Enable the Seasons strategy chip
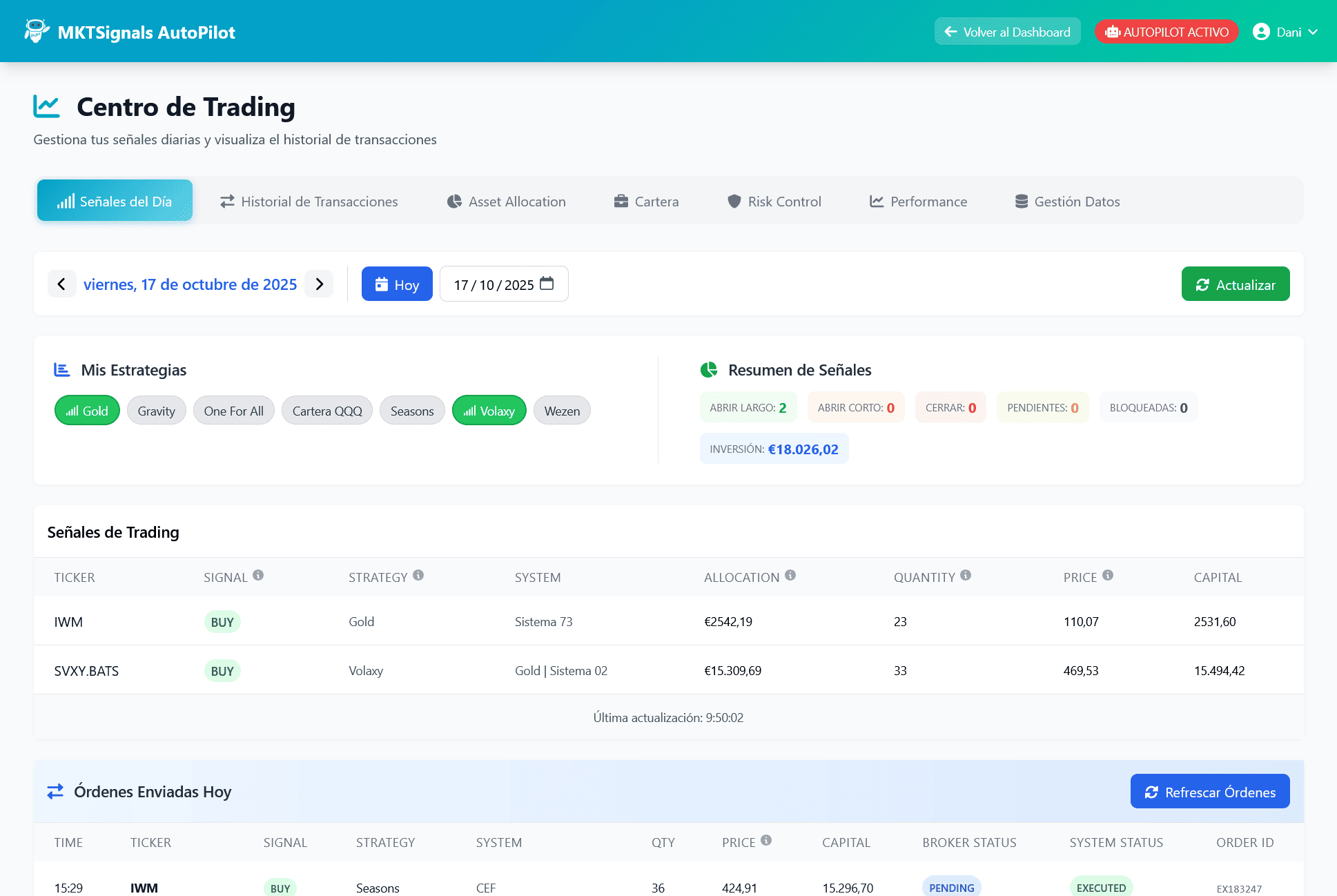Screen dimensions: 1337x896 [412, 411]
